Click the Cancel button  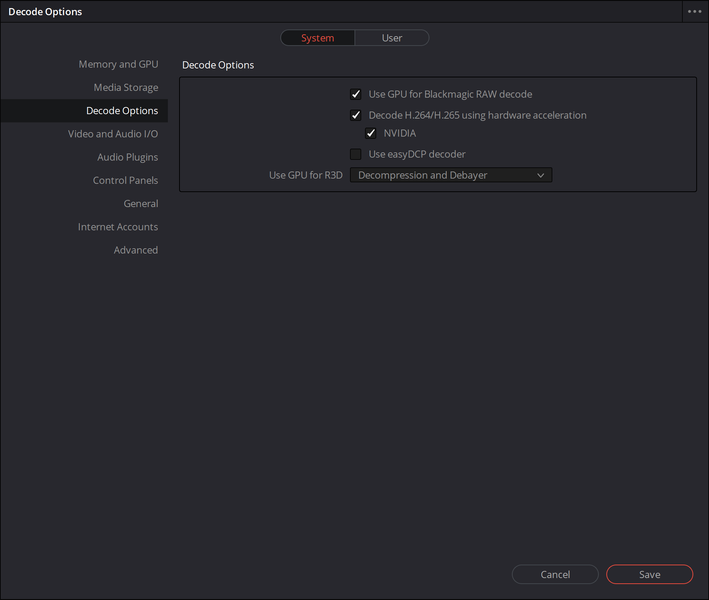[x=555, y=575]
